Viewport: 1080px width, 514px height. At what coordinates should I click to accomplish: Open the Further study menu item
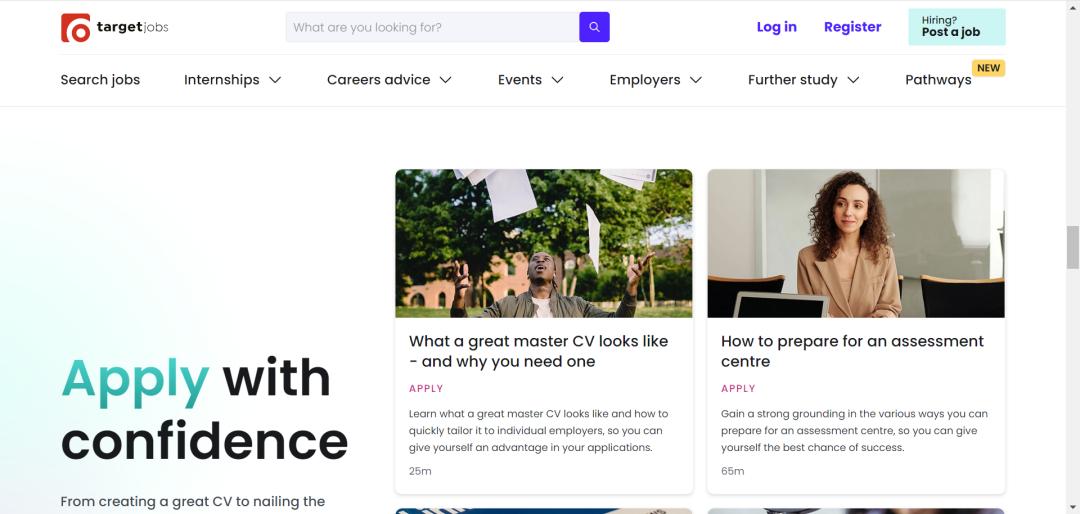(x=793, y=80)
